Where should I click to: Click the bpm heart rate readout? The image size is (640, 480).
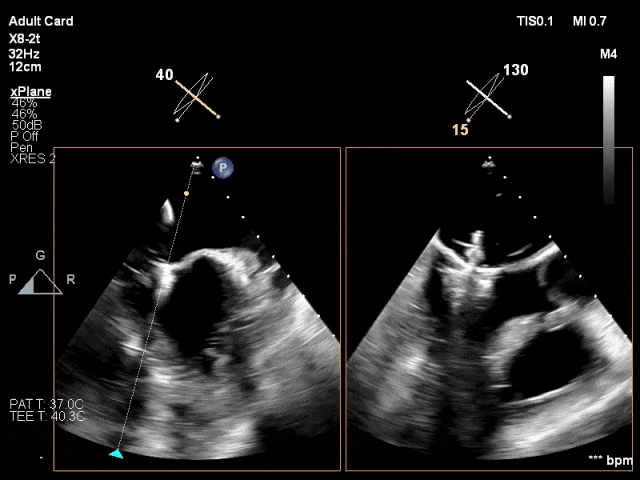pos(611,460)
